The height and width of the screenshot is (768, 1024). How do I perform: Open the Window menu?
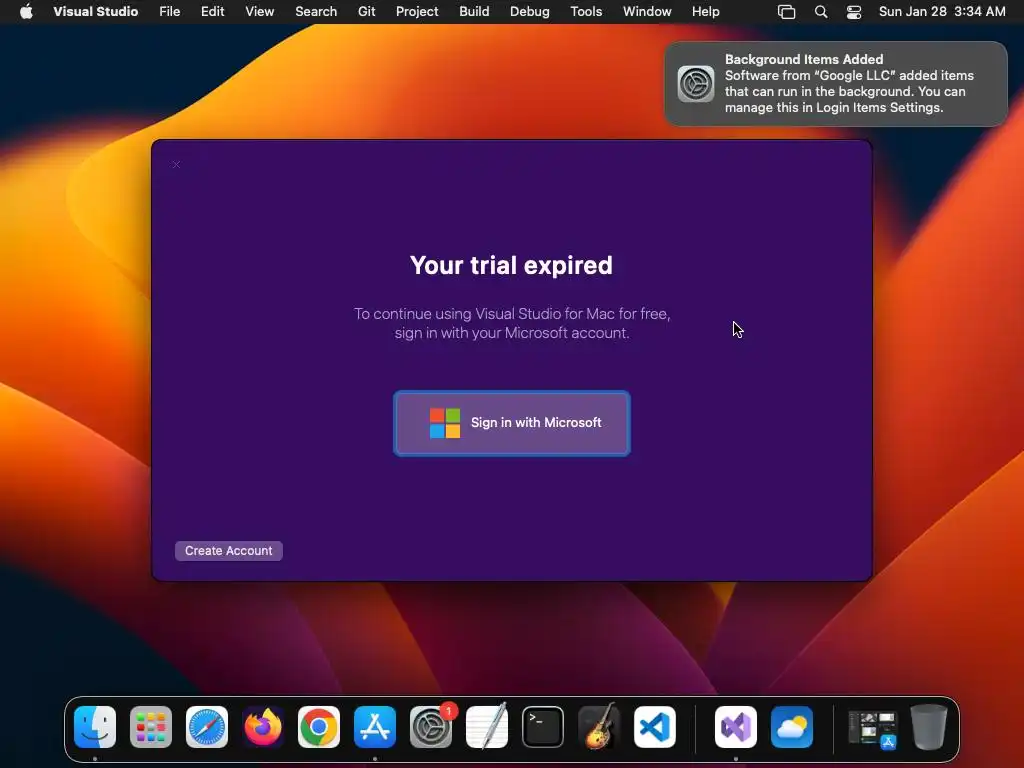click(x=647, y=12)
